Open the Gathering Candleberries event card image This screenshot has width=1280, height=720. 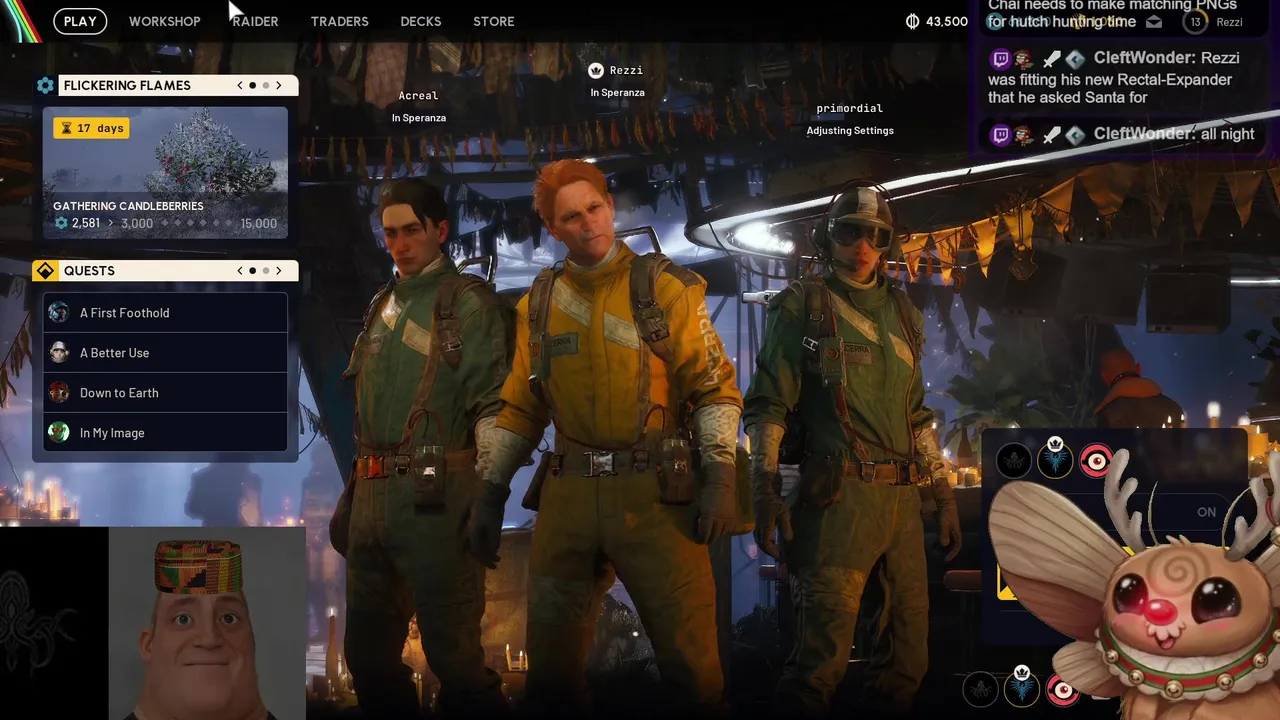pyautogui.click(x=165, y=173)
